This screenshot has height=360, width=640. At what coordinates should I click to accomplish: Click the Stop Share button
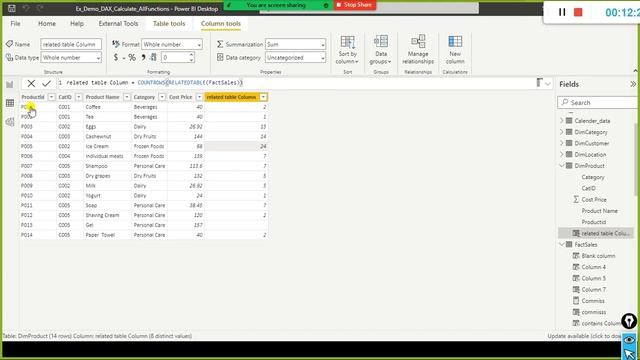pyautogui.click(x=355, y=5)
